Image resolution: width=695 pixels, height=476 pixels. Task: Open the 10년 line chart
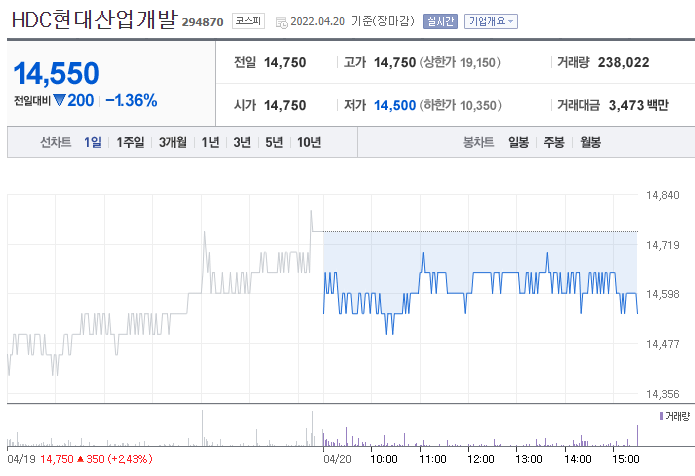[x=309, y=142]
